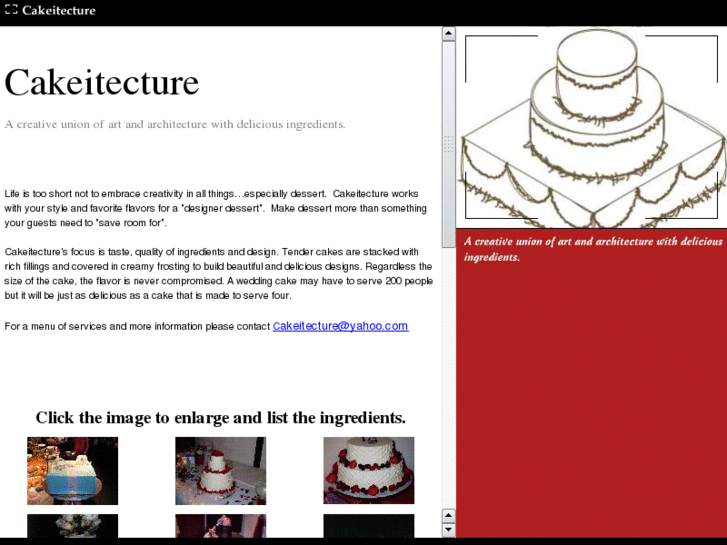Open the Cakeitecture@yahoo.com email link
This screenshot has width=727, height=545.
point(340,326)
